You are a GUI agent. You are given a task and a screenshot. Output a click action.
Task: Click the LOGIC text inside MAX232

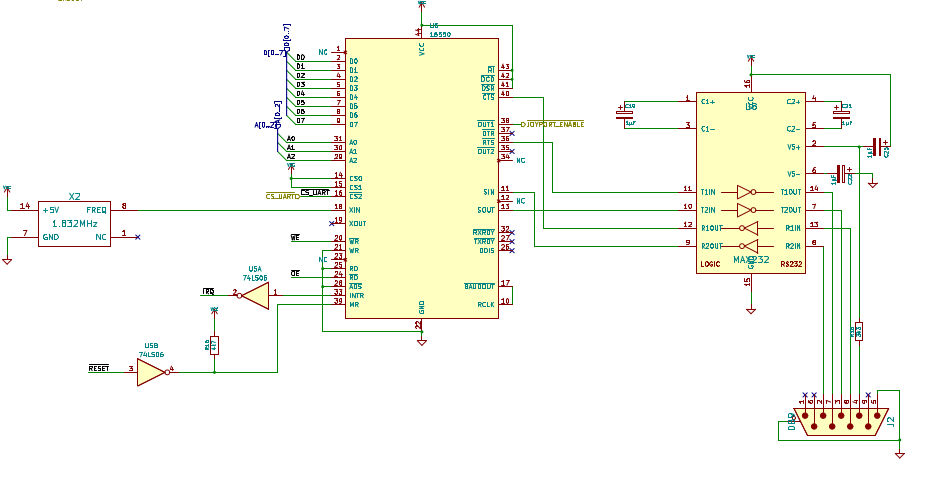click(710, 264)
